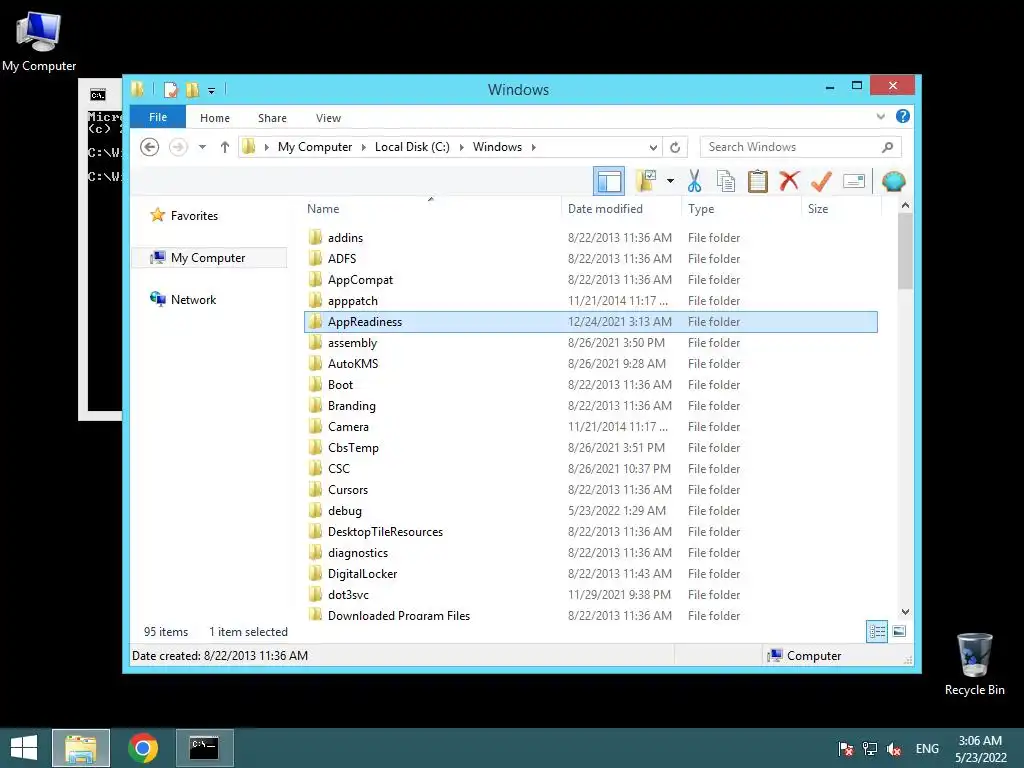
Task: Open the recent locations dropdown
Action: [202, 147]
